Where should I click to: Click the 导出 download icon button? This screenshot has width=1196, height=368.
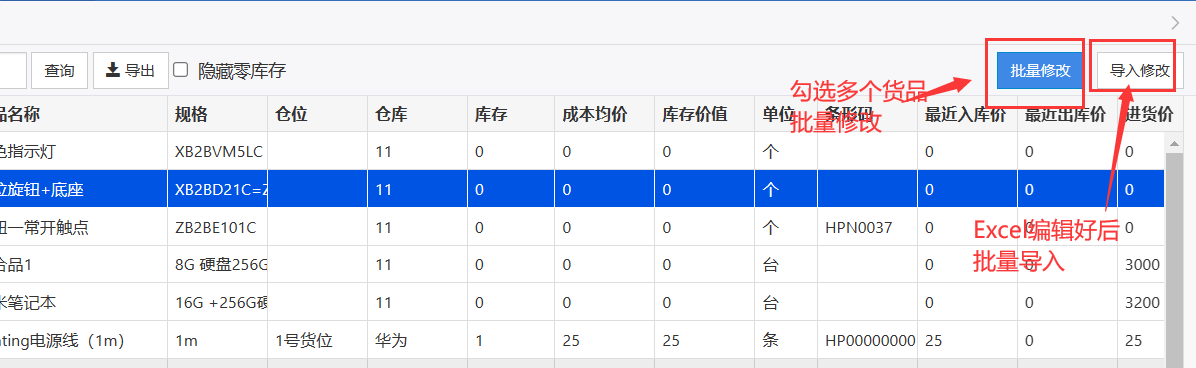point(130,71)
